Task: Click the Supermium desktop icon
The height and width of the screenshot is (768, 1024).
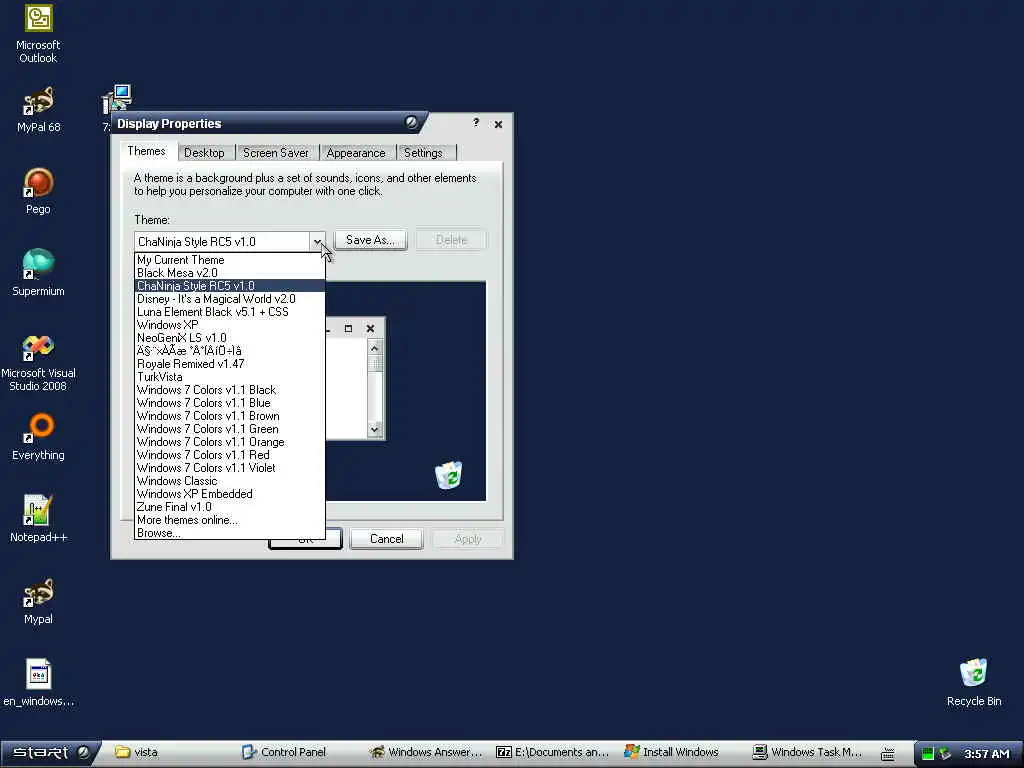Action: 39,272
